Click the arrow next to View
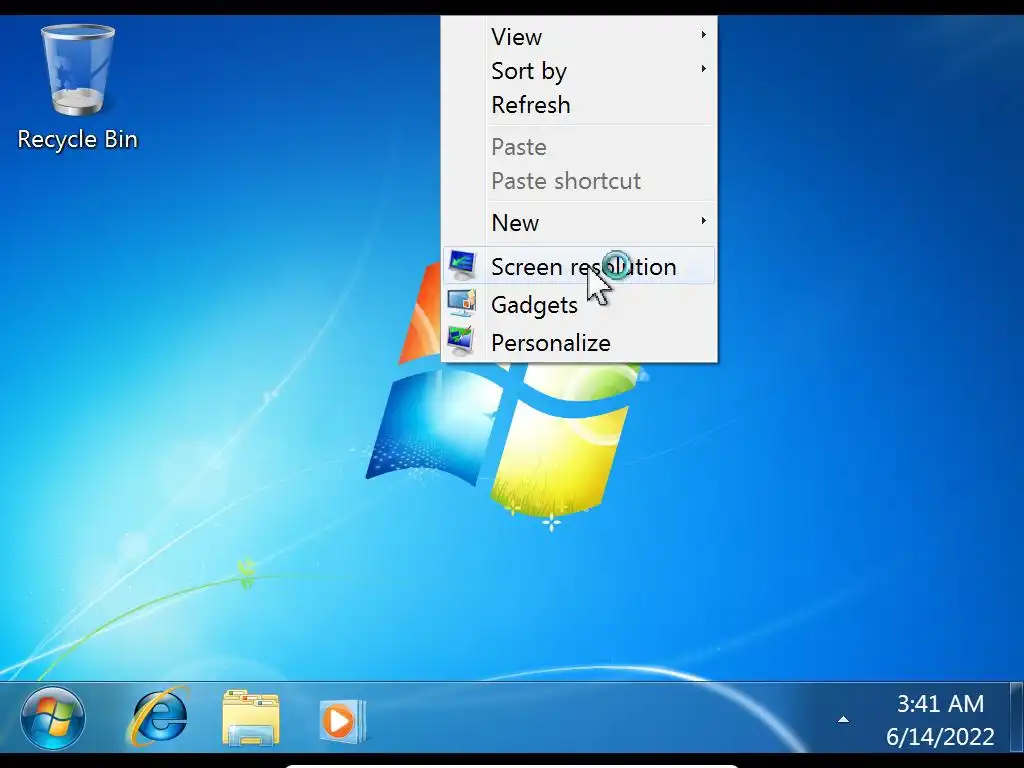The image size is (1024, 768). coord(703,35)
